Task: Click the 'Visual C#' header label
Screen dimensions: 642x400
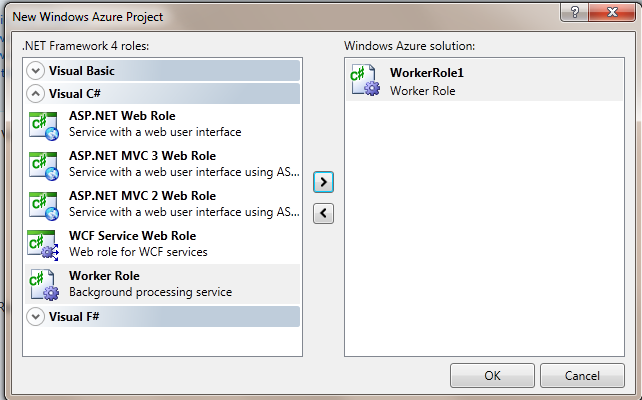Action: pos(75,94)
